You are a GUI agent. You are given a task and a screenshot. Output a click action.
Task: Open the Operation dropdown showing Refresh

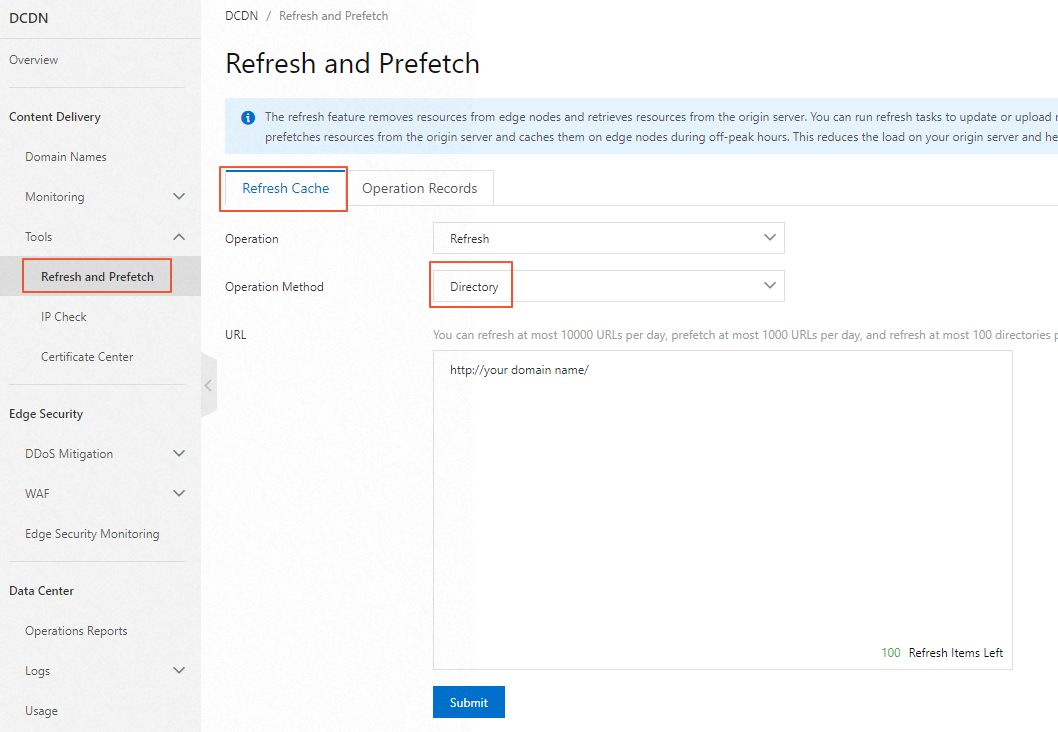(x=608, y=239)
